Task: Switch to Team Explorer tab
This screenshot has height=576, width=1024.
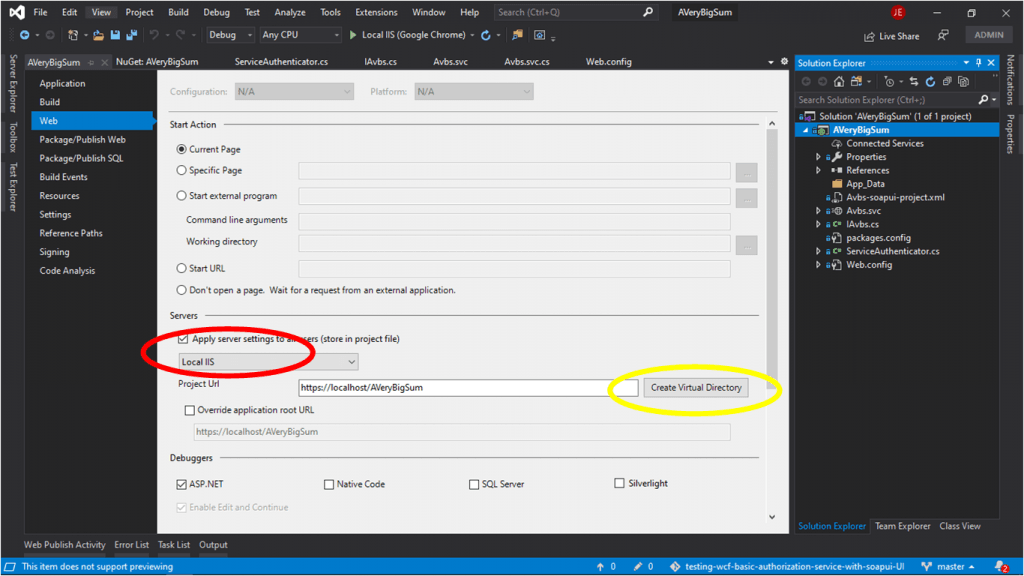Action: (x=903, y=526)
